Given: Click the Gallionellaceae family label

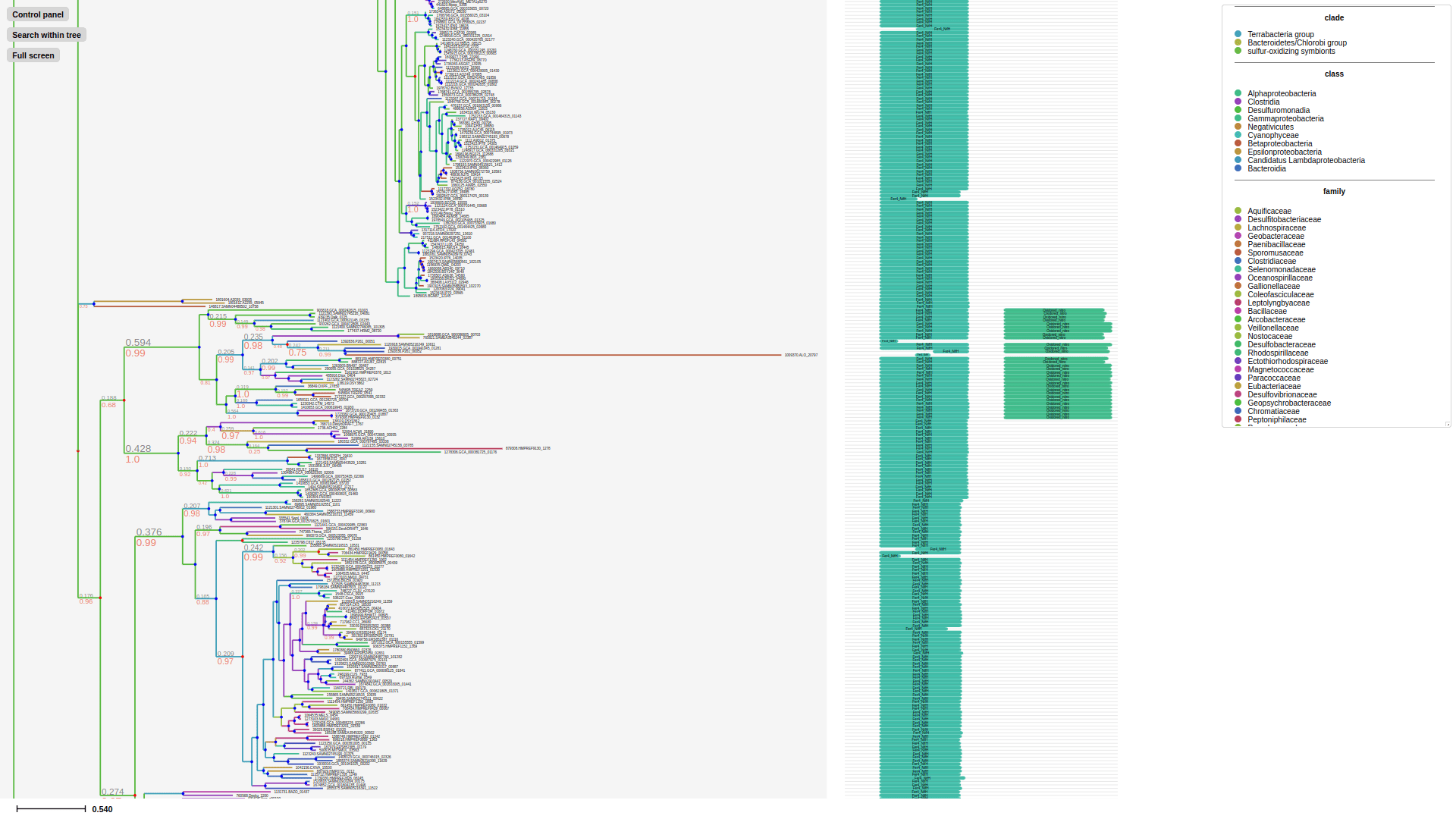Looking at the screenshot, I should tap(1273, 286).
